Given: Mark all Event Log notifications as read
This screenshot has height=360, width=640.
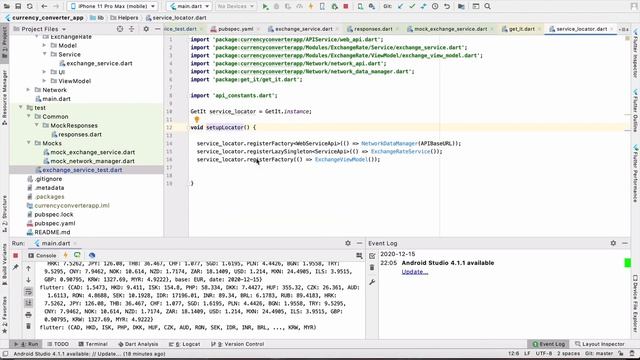Looking at the screenshot, I should click(372, 256).
